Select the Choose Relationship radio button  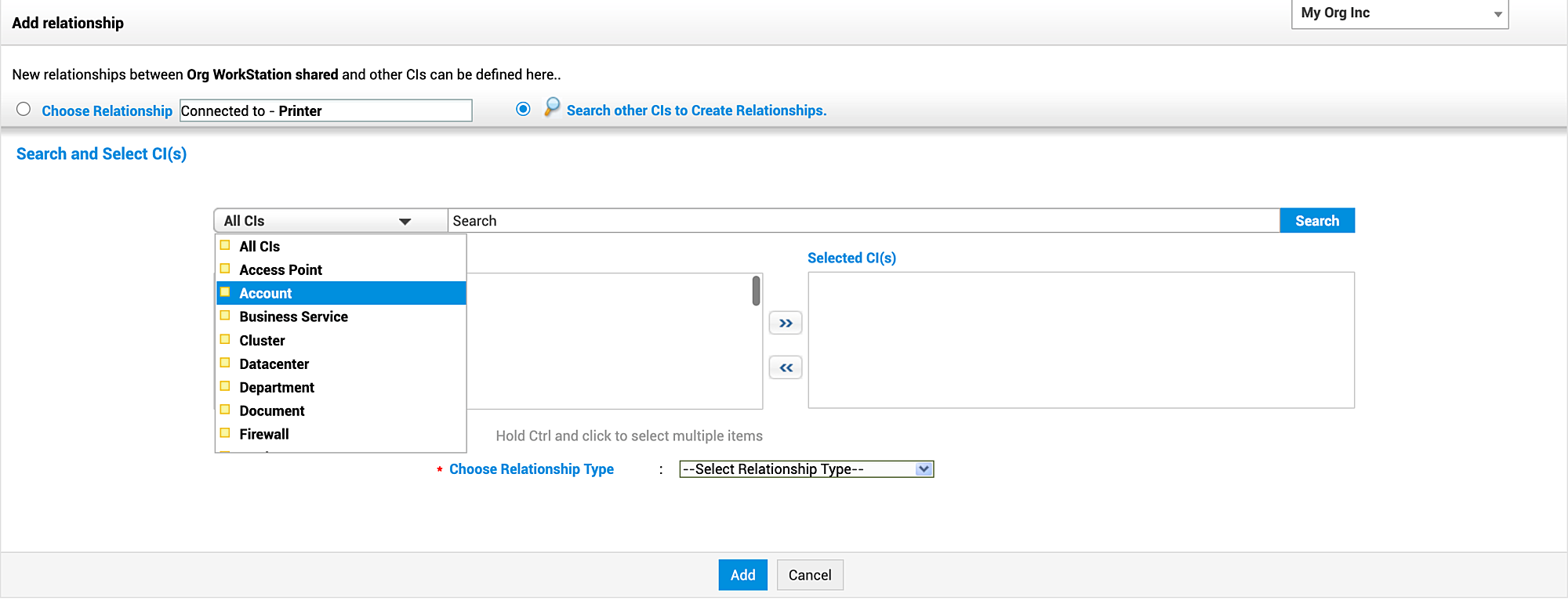(24, 110)
